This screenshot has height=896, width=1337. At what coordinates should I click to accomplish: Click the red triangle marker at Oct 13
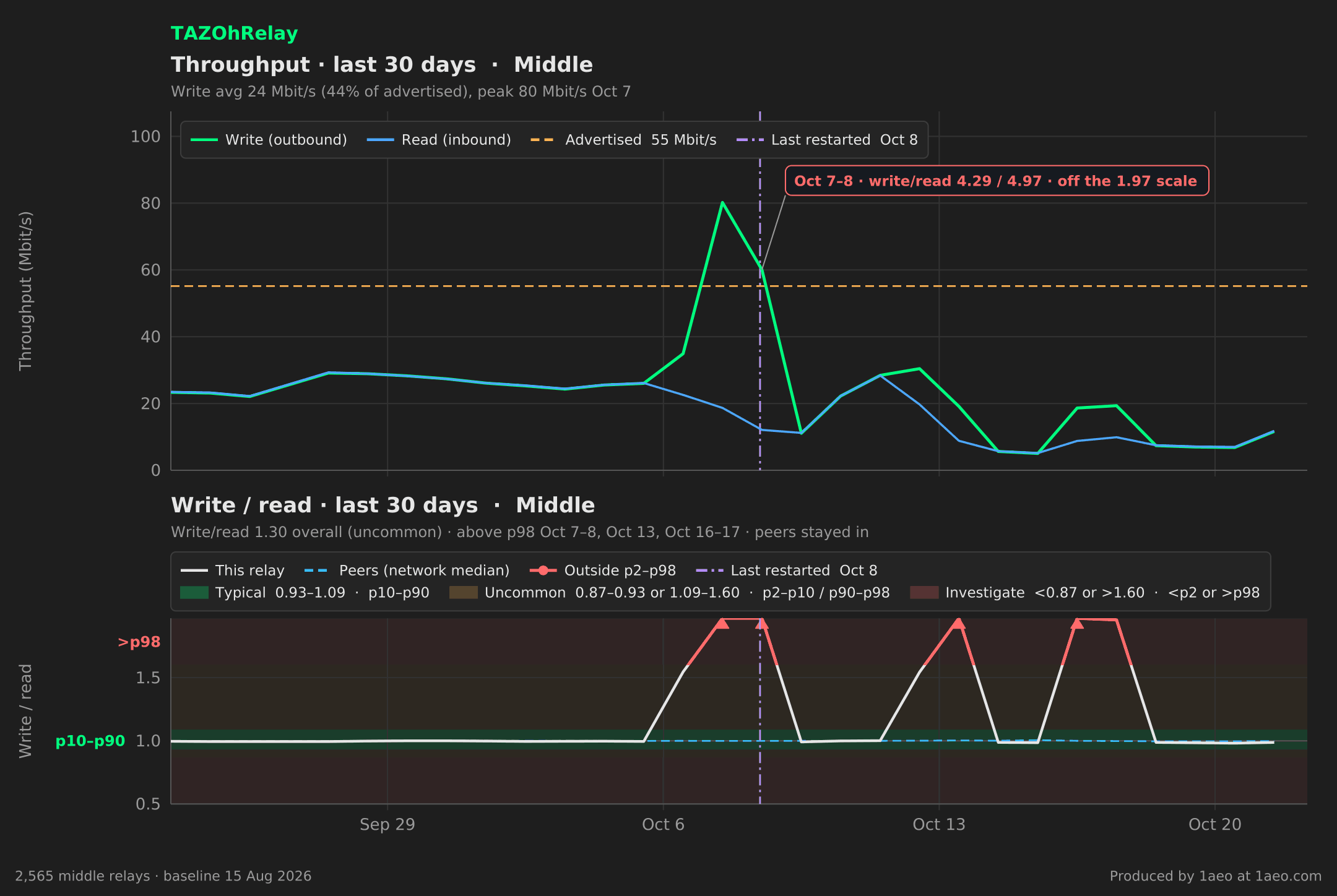(958, 623)
